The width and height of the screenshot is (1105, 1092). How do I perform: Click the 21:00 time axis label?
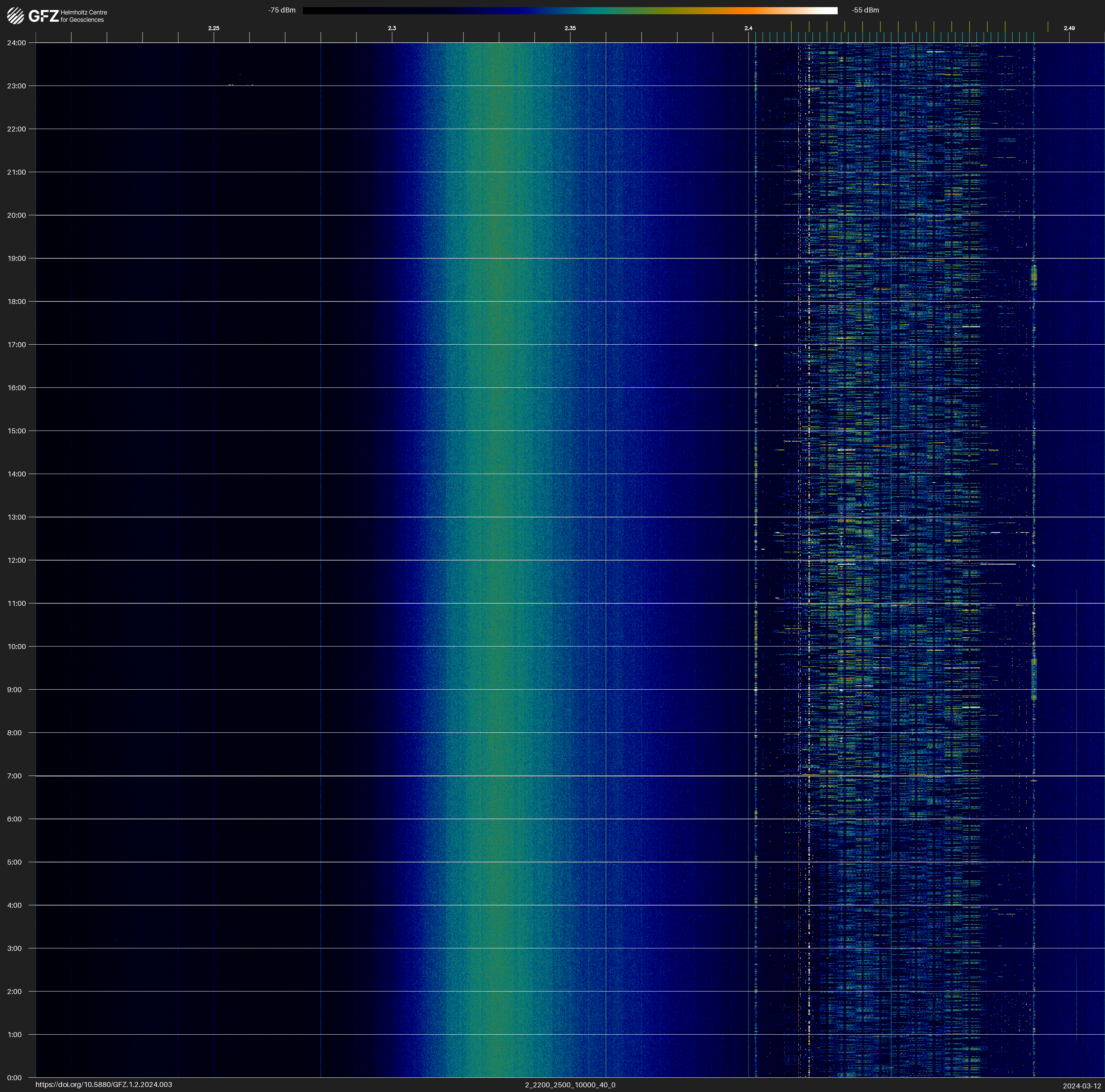click(x=17, y=172)
